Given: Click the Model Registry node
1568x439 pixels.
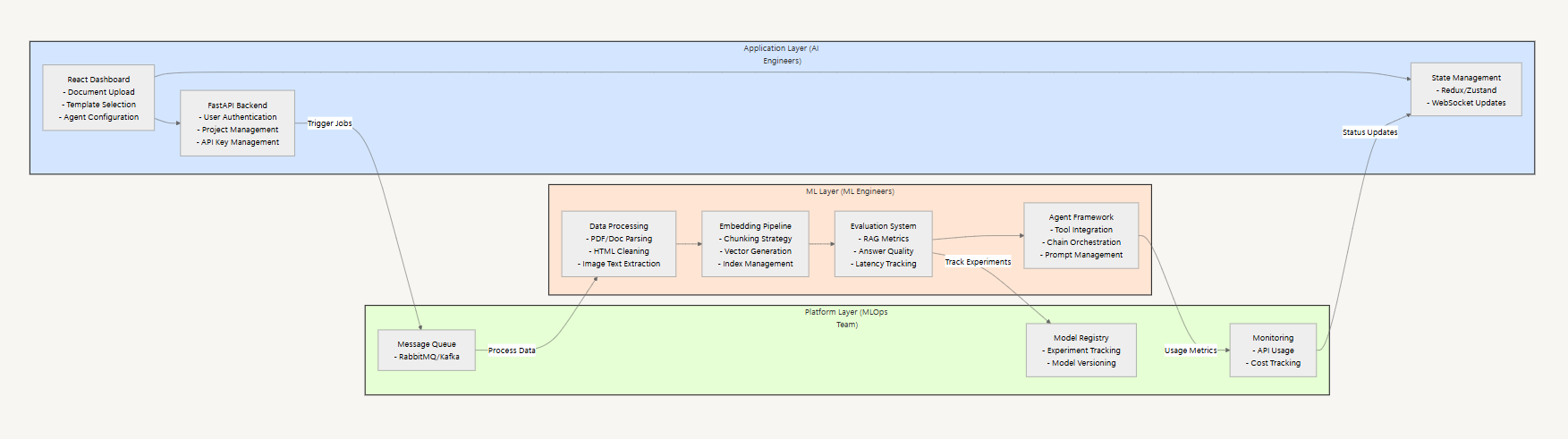Looking at the screenshot, I should pos(1081,350).
